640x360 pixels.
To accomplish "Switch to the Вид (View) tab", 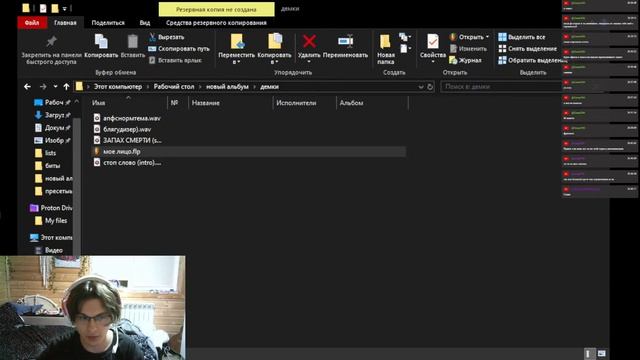I will [x=144, y=23].
